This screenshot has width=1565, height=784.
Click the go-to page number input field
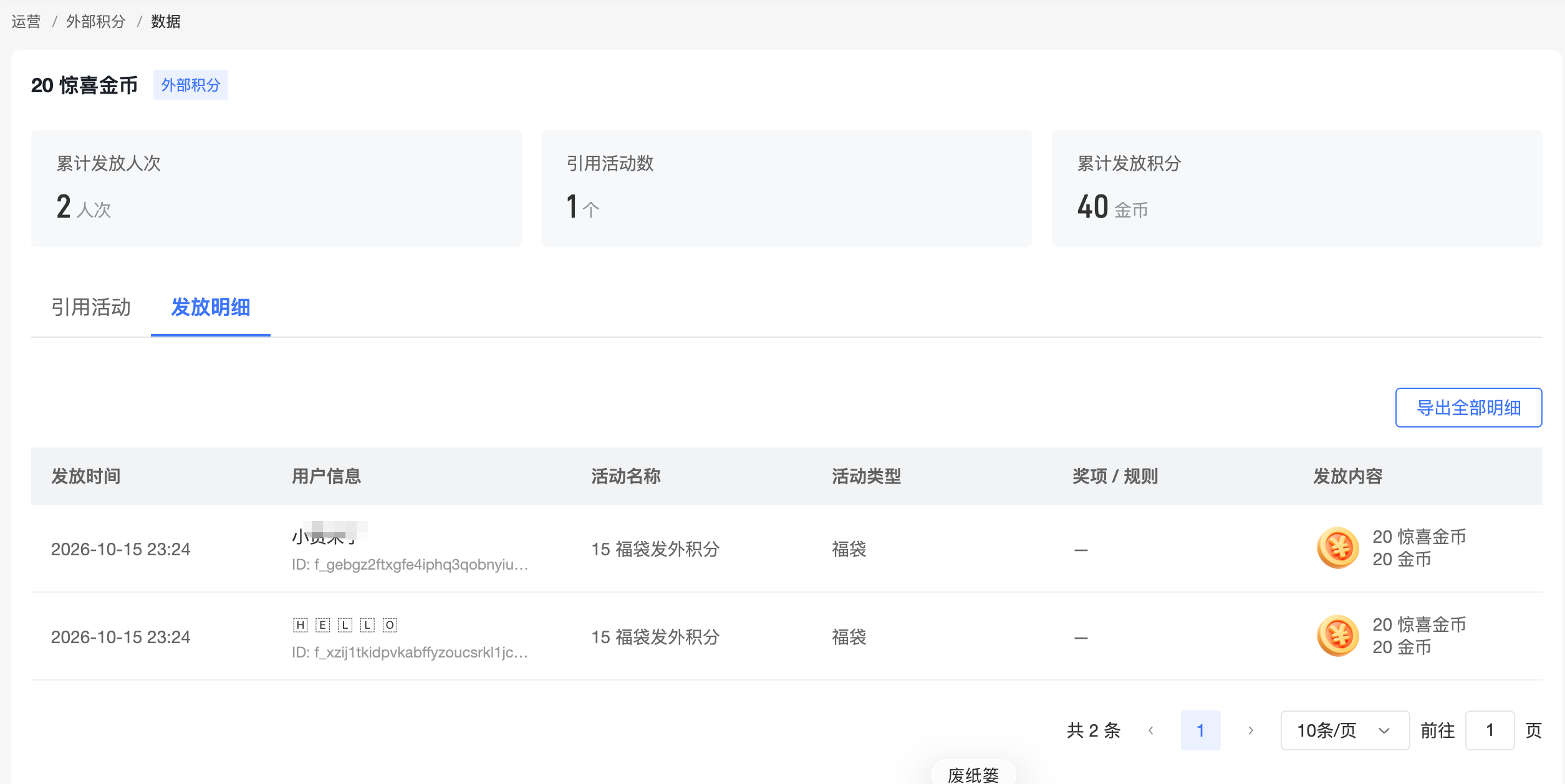(1490, 730)
